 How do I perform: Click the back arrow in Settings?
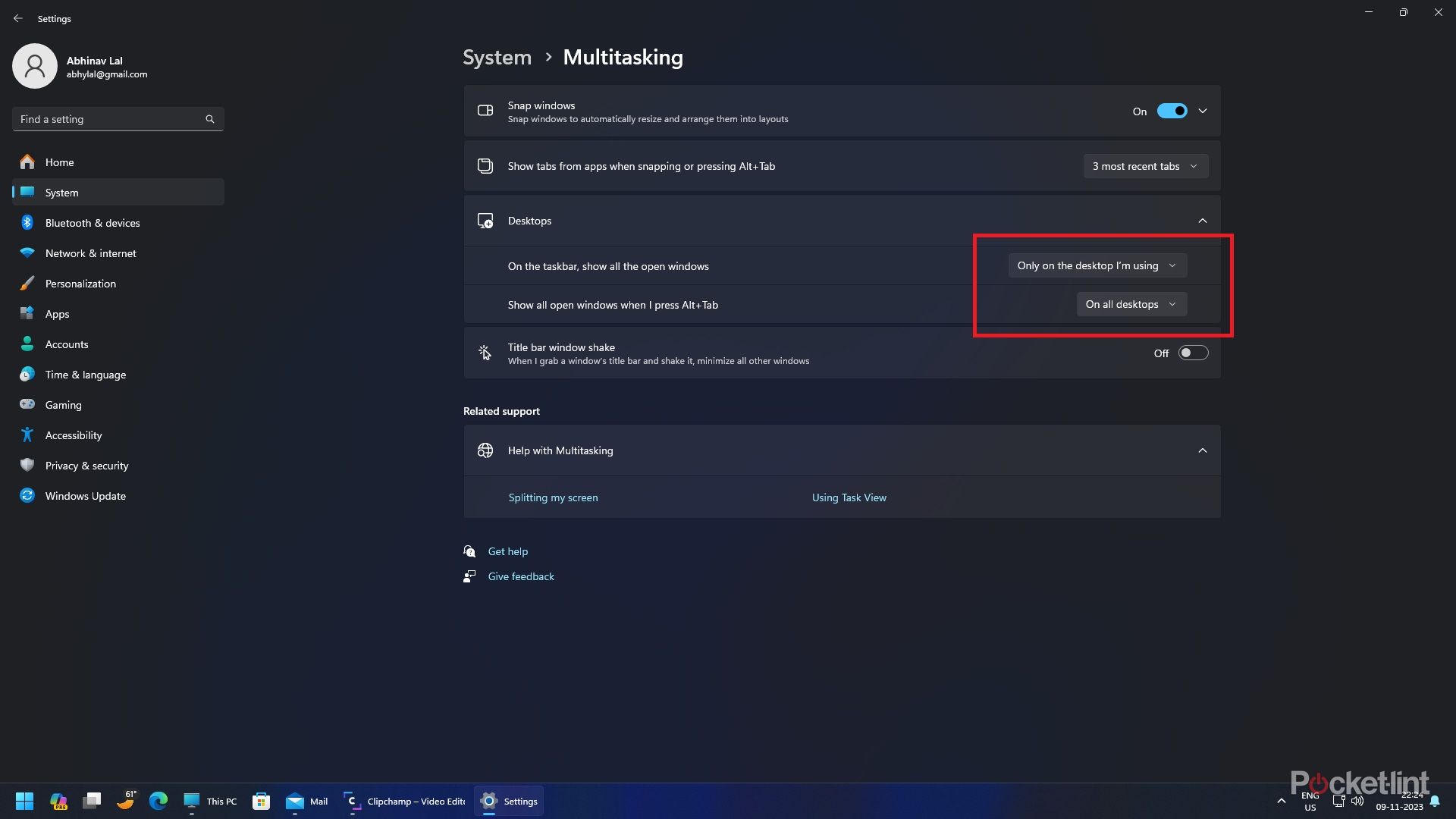click(x=18, y=18)
